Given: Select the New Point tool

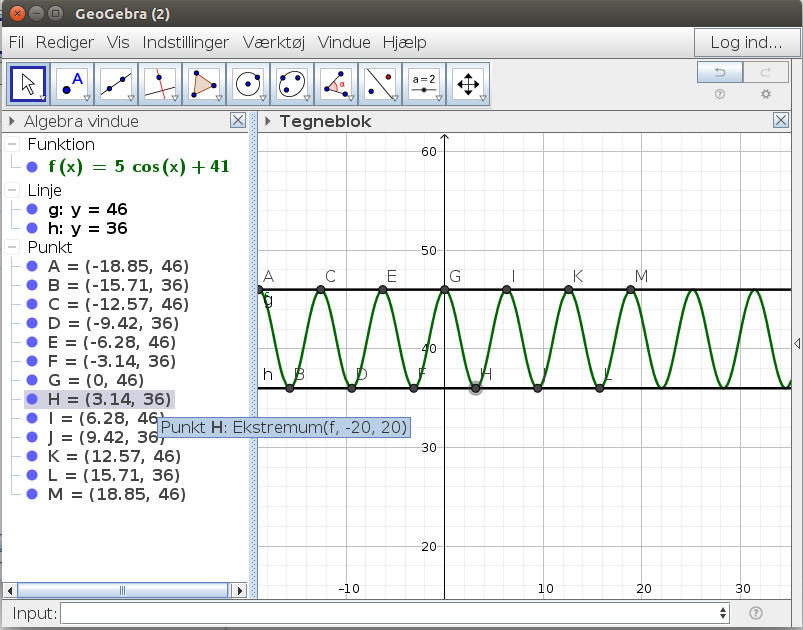Looking at the screenshot, I should (72, 84).
